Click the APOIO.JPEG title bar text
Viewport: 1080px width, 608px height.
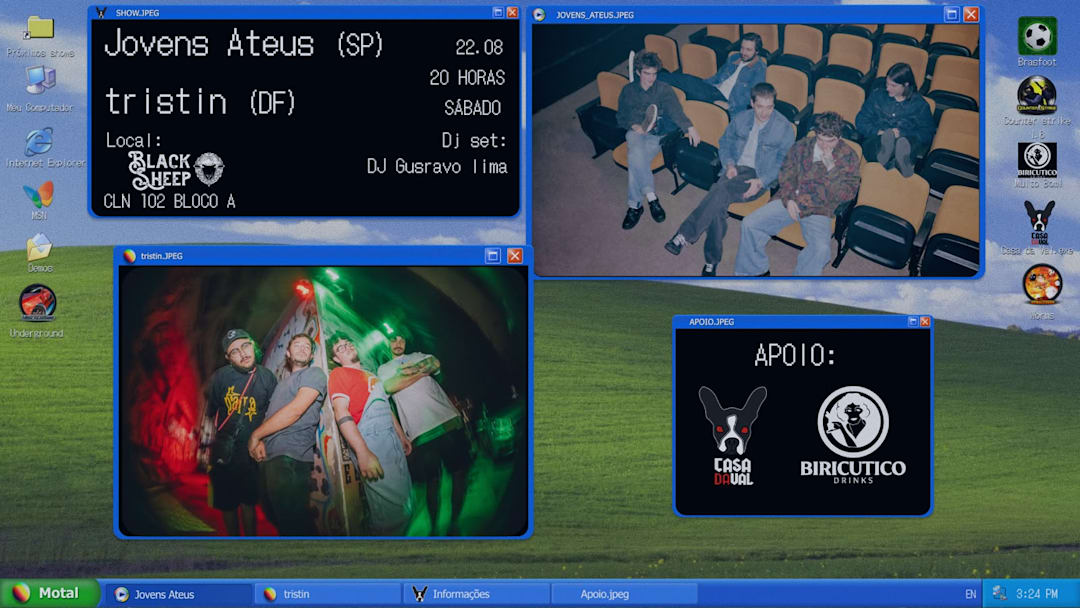pyautogui.click(x=712, y=322)
